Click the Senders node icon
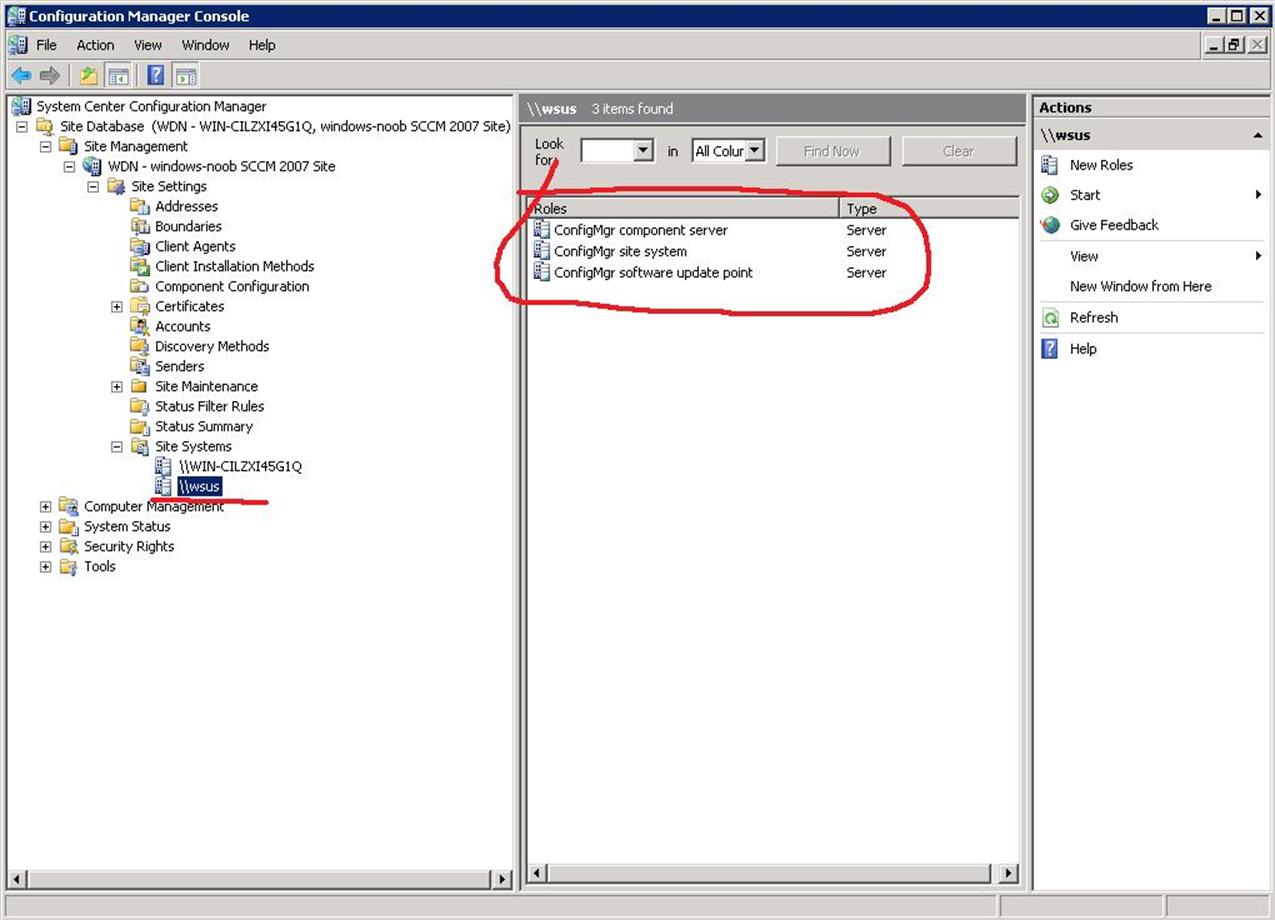This screenshot has width=1275, height=920. pos(139,366)
